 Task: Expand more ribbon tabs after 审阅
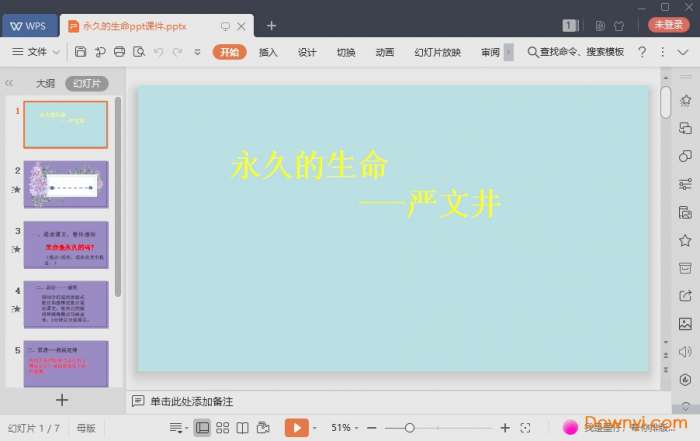pyautogui.click(x=508, y=52)
